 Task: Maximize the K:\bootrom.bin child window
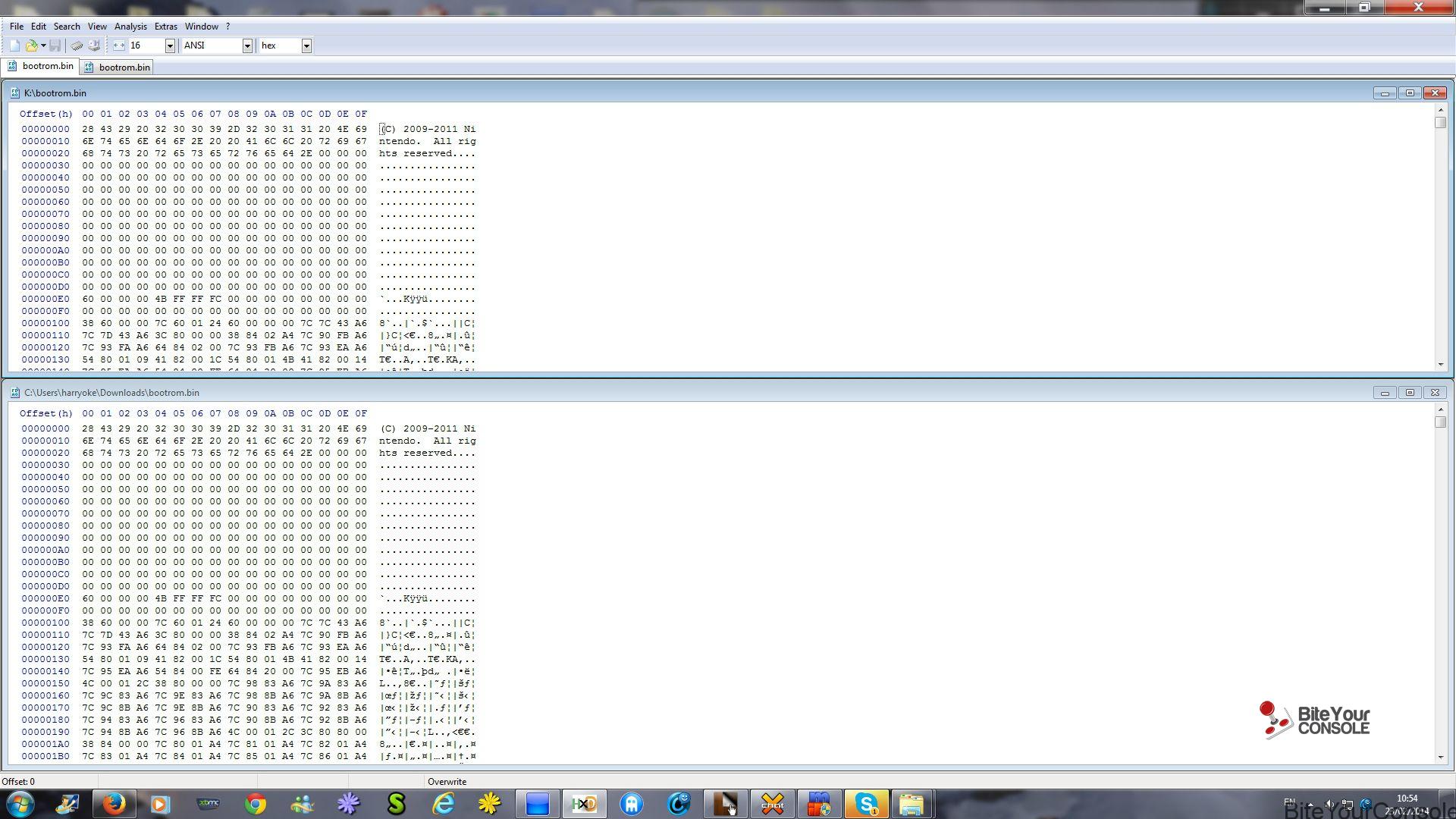tap(1410, 93)
